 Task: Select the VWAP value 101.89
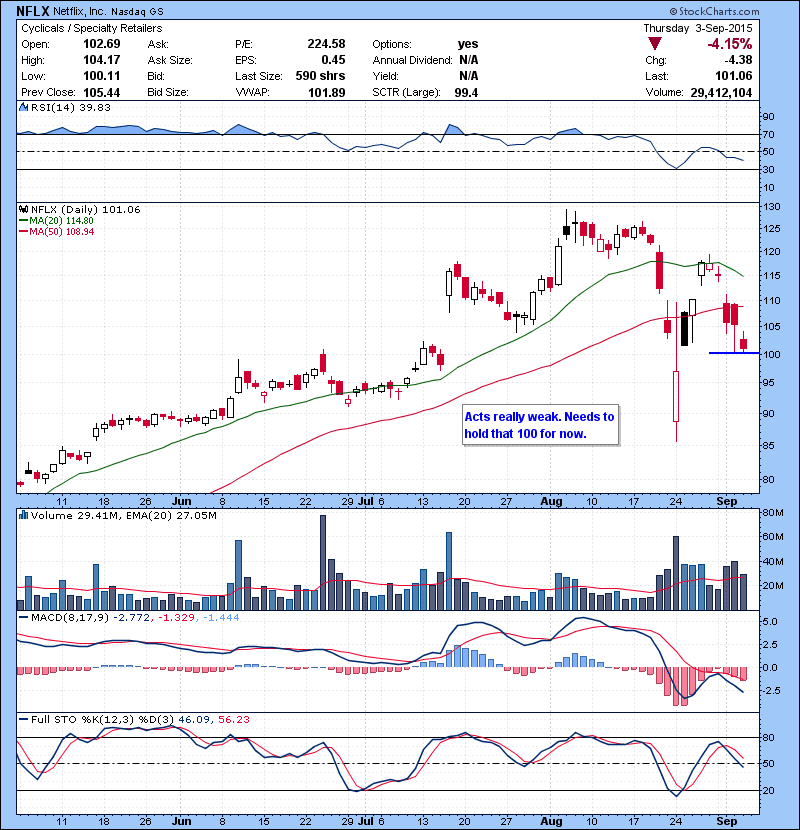pos(327,92)
